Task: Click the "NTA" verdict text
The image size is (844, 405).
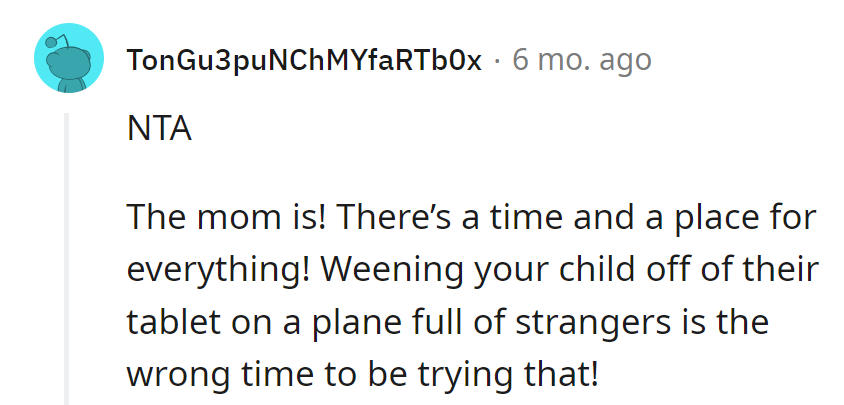Action: [159, 131]
